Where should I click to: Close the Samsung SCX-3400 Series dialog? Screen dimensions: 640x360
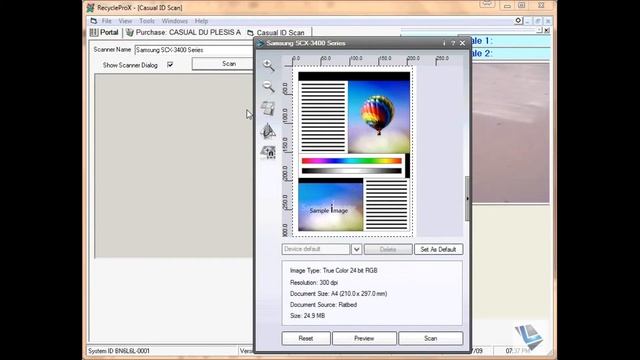[x=462, y=43]
